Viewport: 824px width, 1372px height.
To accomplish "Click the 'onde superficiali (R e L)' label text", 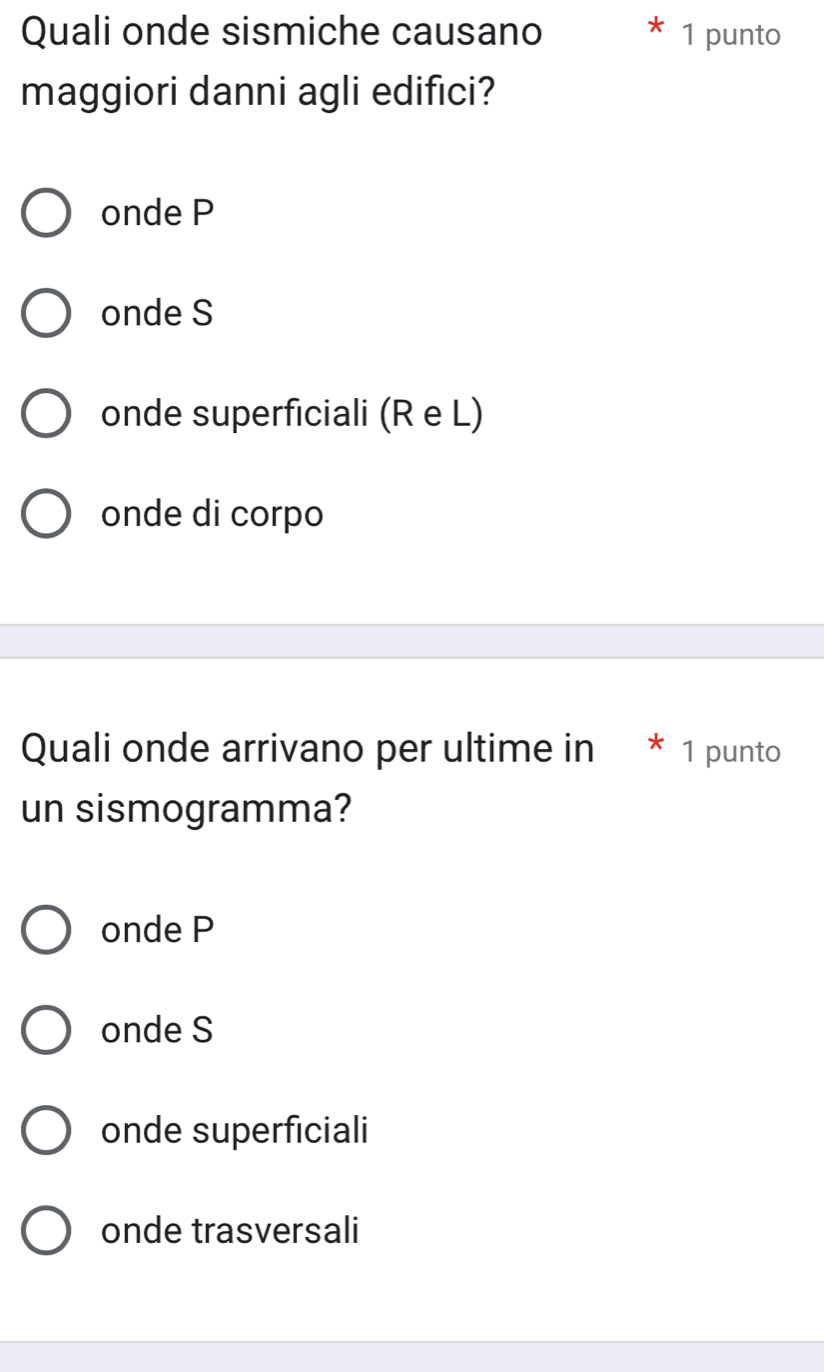I will point(291,414).
